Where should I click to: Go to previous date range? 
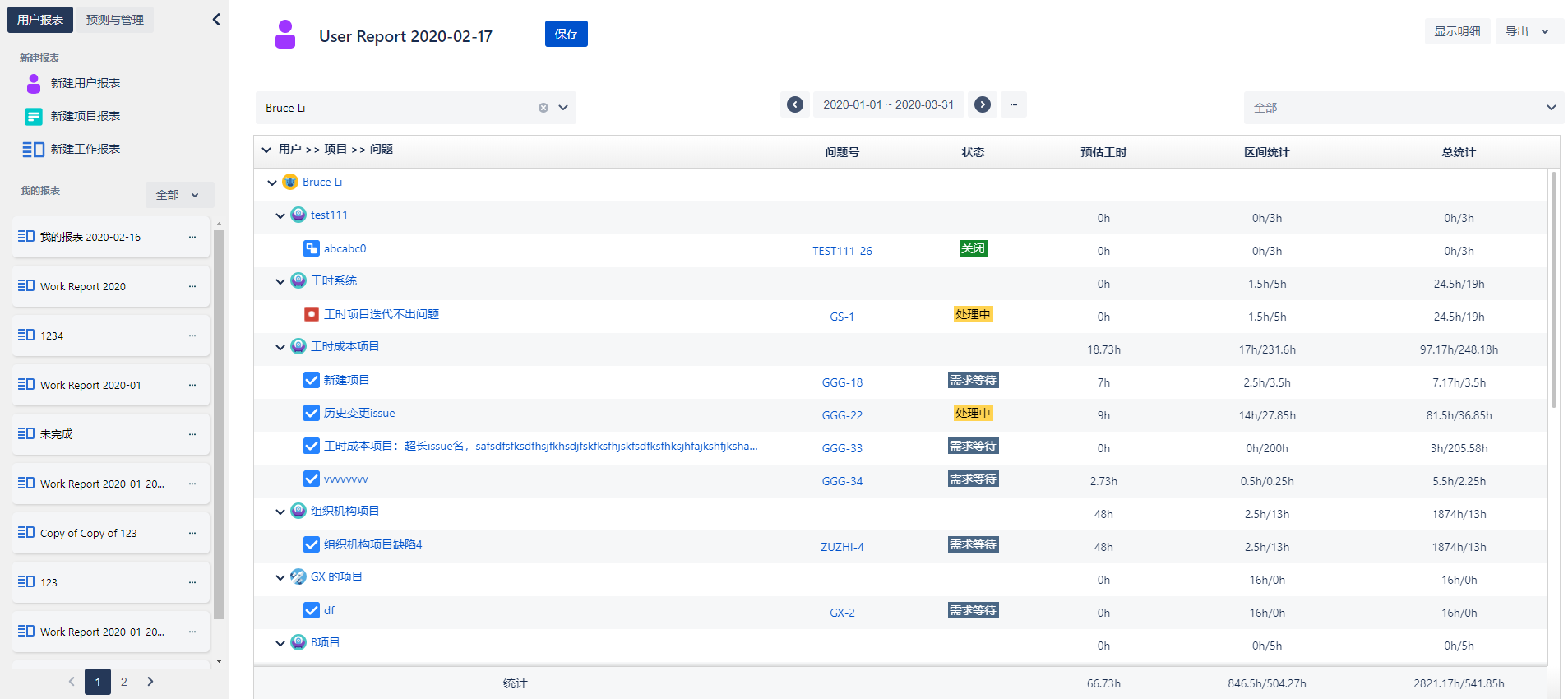pyautogui.click(x=794, y=104)
